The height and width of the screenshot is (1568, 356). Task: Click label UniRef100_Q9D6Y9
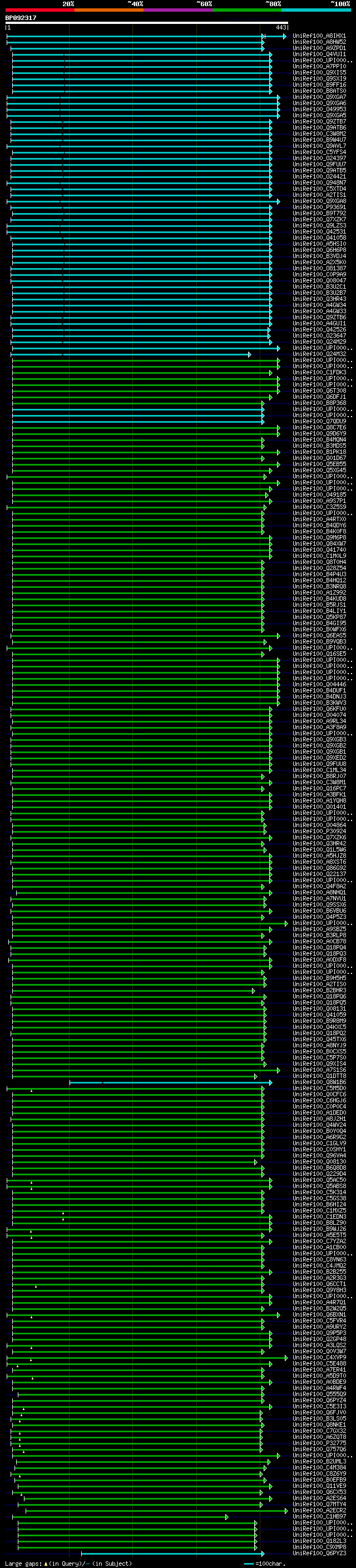319,434
